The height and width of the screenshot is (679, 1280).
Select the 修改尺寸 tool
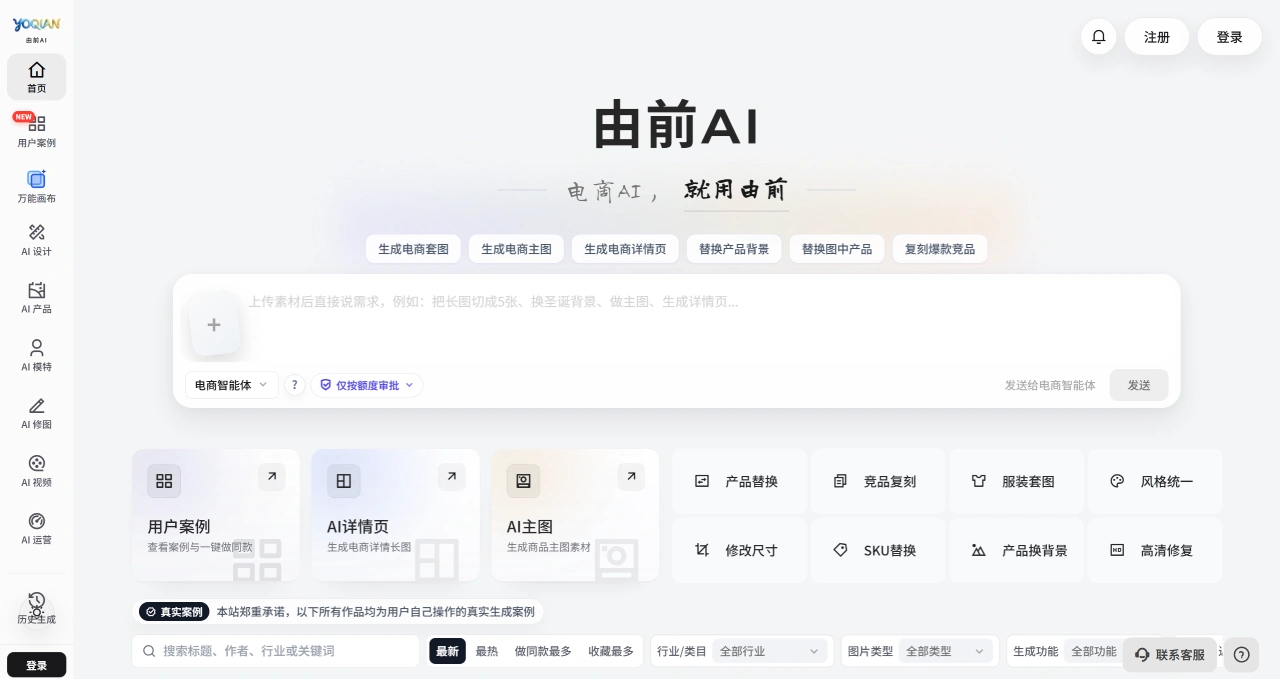tap(739, 550)
